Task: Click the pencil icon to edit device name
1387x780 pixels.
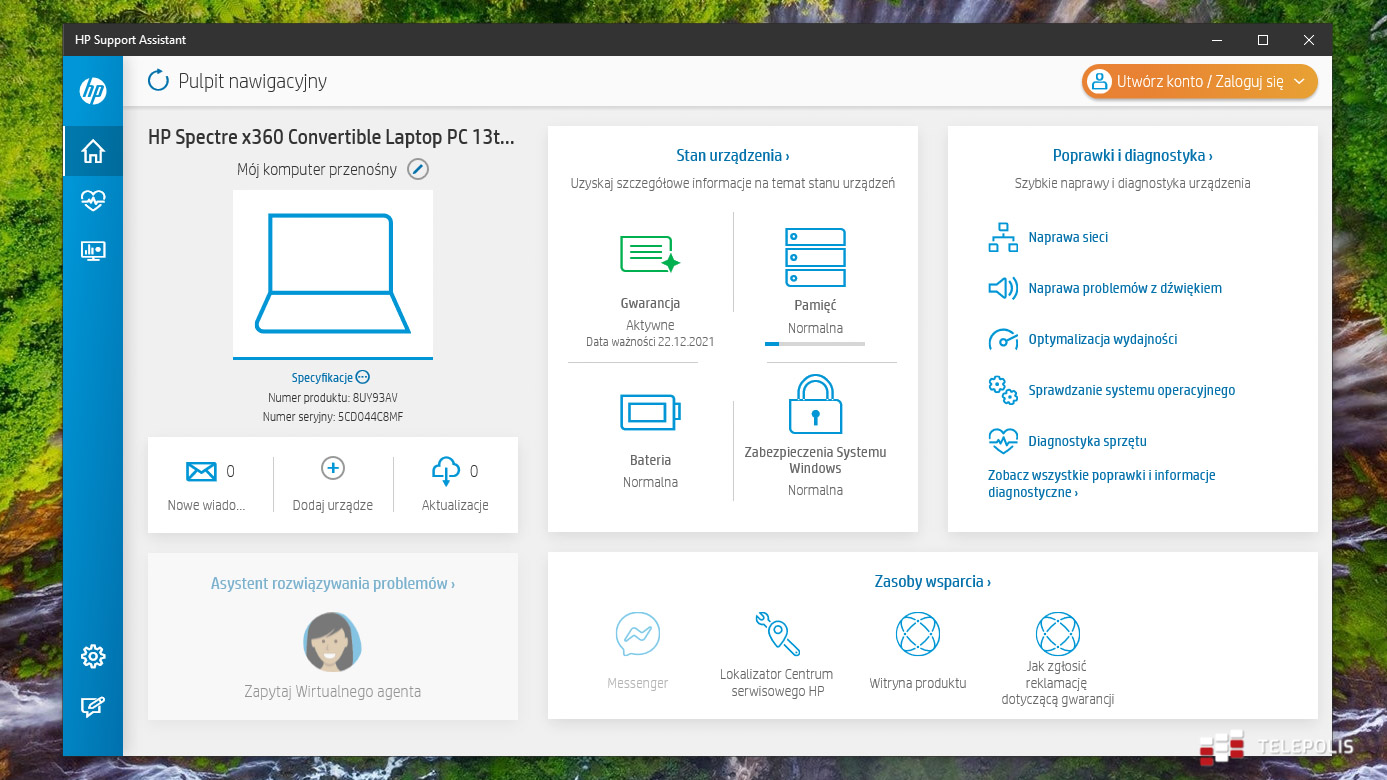Action: (418, 169)
